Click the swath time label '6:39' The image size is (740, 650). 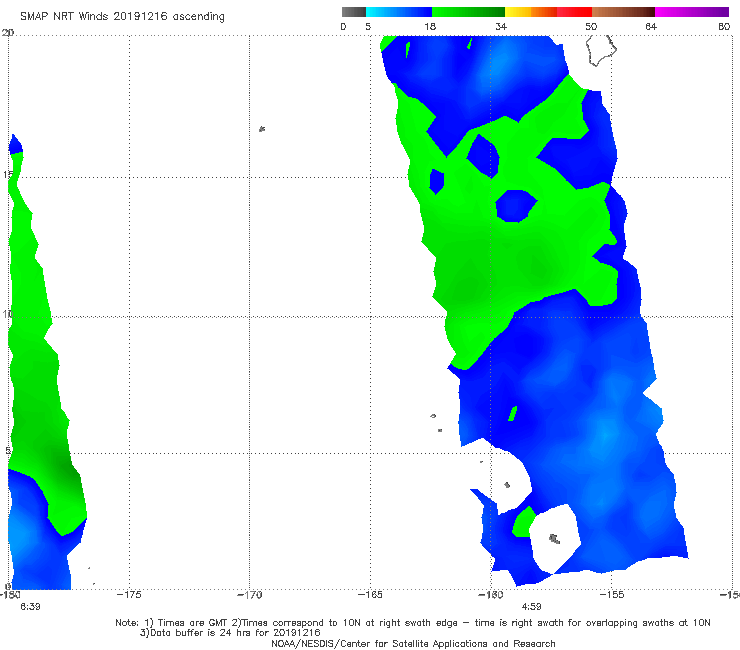click(30, 607)
